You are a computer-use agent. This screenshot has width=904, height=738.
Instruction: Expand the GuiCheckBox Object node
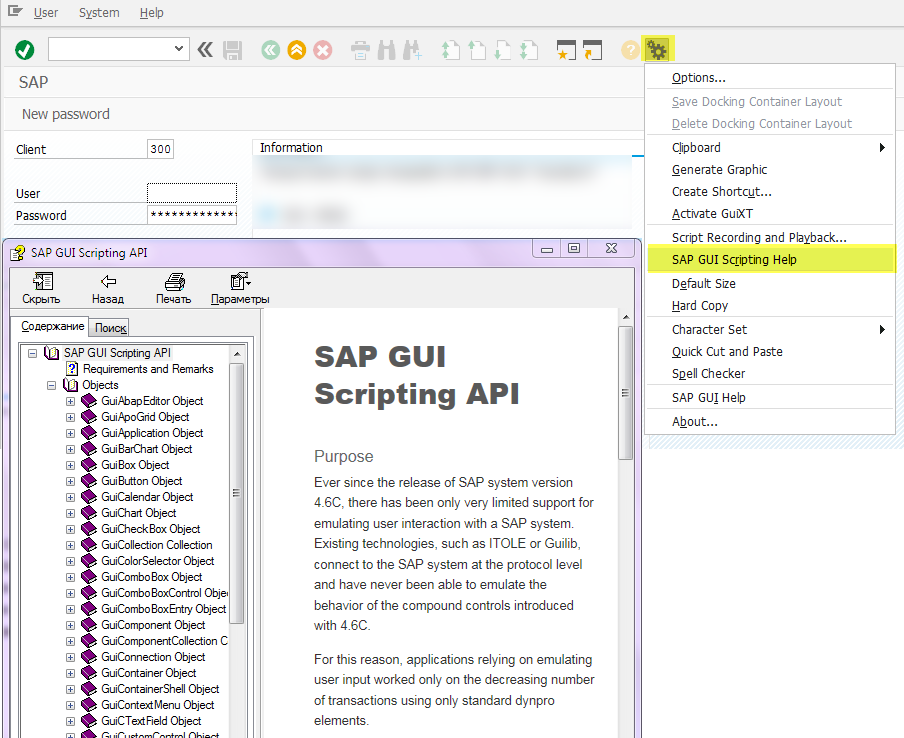tap(70, 529)
